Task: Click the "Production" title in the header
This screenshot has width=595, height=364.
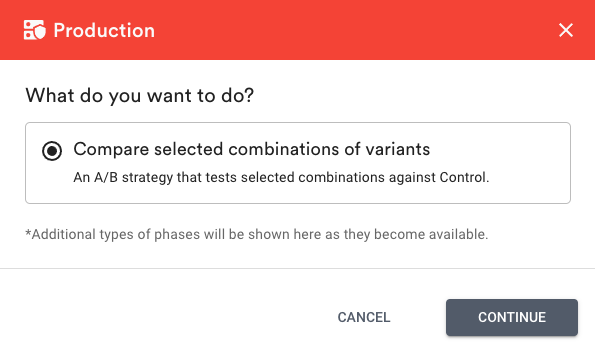Action: tap(104, 30)
